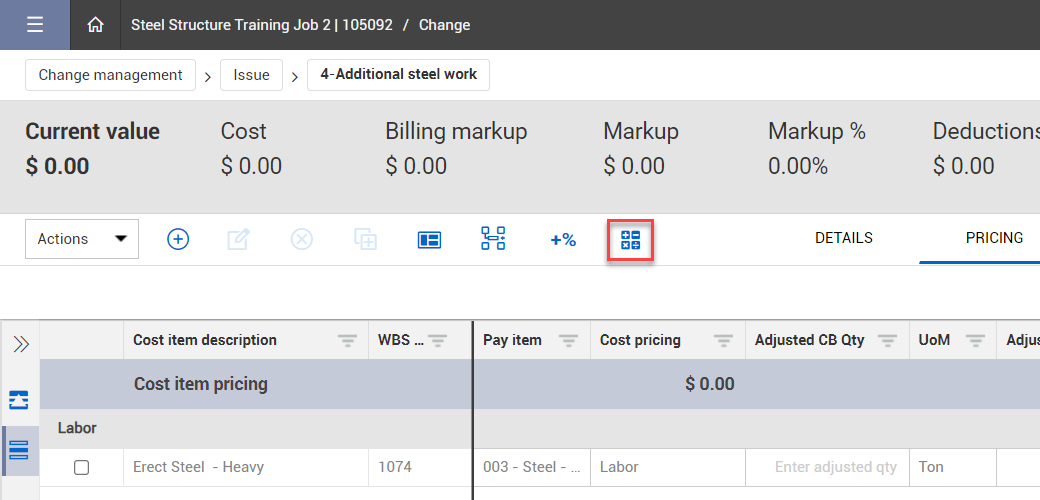Screen dimensions: 1040x500
Task: Click the add markup +% icon
Action: coord(563,240)
